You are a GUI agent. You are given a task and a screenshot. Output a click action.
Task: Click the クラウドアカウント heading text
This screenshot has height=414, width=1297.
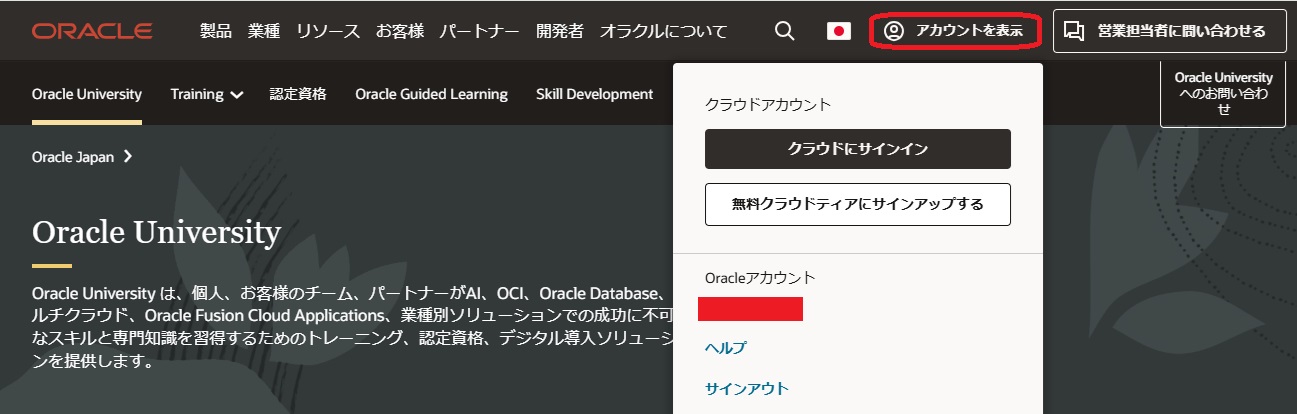point(768,104)
